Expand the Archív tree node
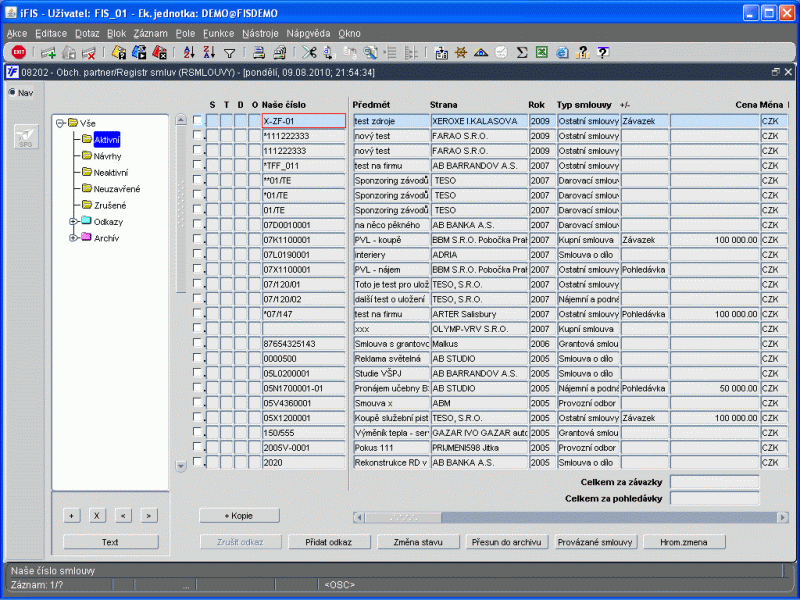Screen dimensions: 800x600 tap(73, 238)
